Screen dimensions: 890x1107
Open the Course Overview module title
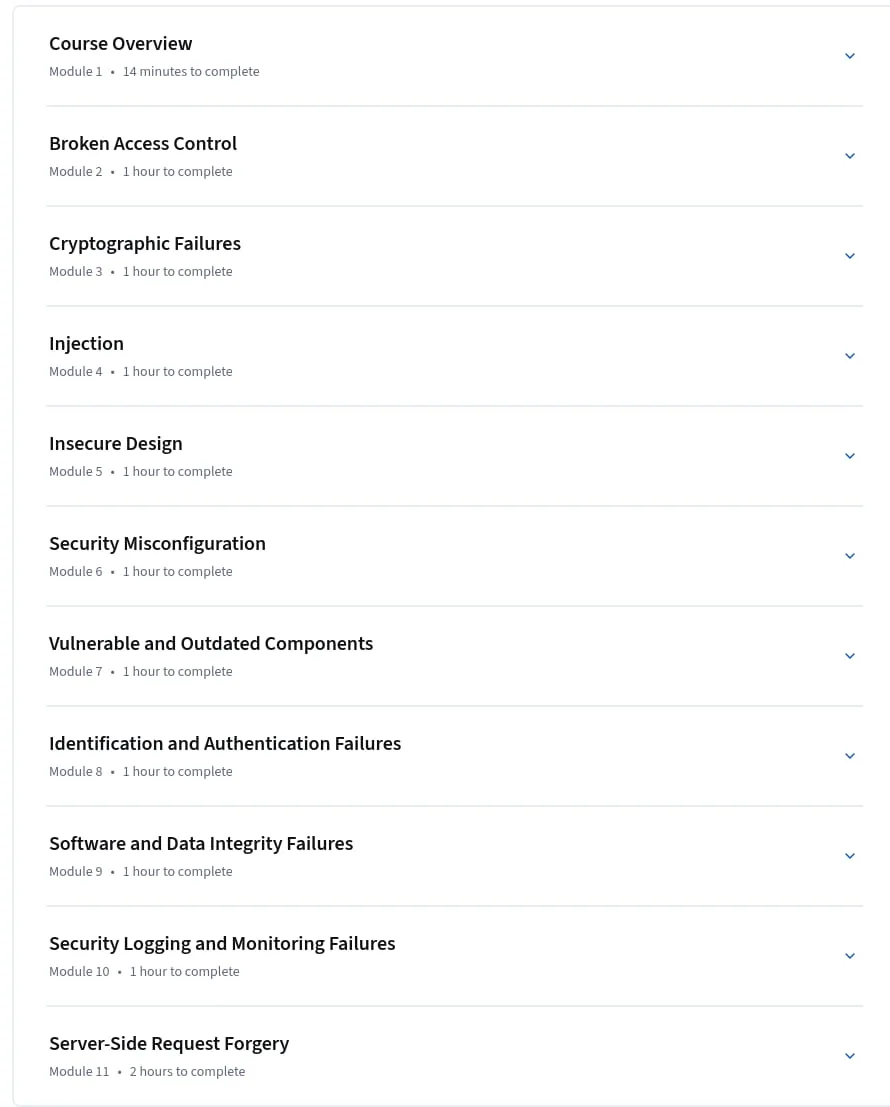pyautogui.click(x=121, y=44)
